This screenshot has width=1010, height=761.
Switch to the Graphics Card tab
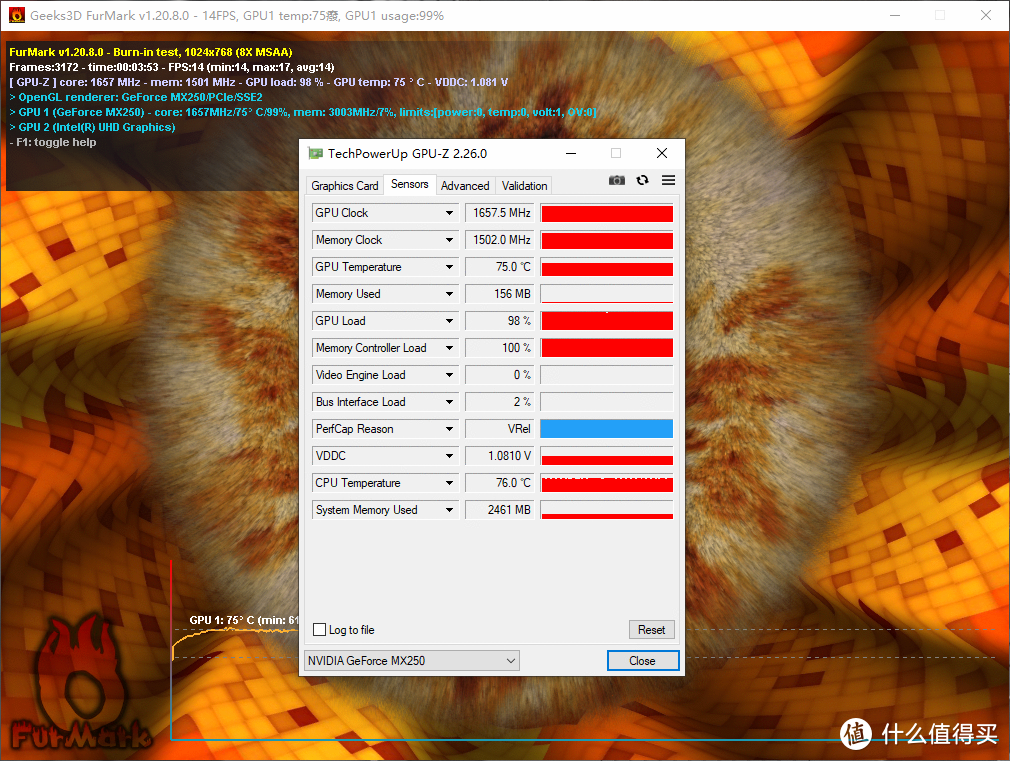click(x=345, y=186)
